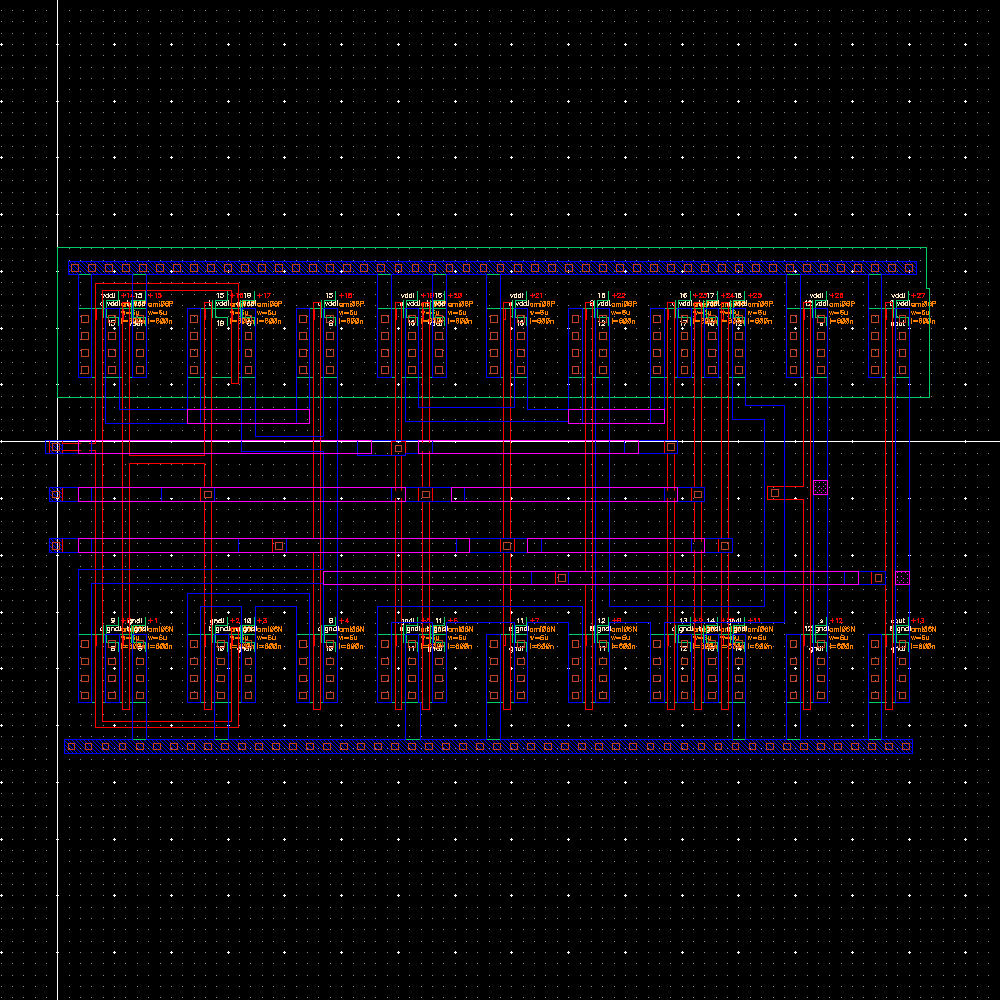Screen dimensions: 1000x1000
Task: Select the contact at right end of third horizontal track
Action: 724,546
